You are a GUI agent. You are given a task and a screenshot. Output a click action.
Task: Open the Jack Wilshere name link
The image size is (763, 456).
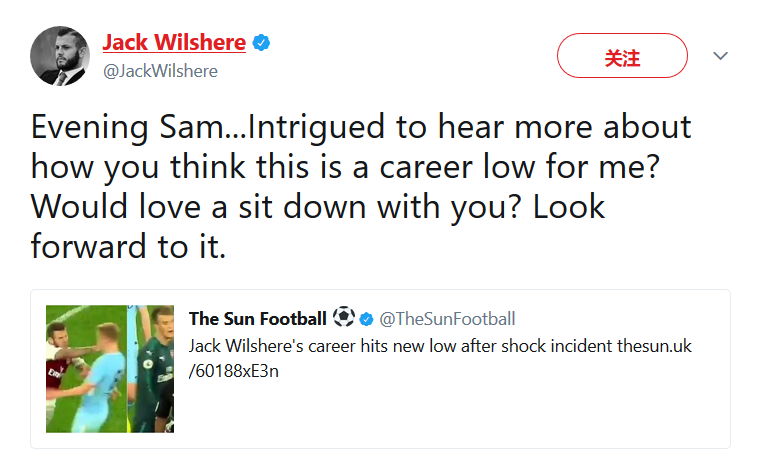[x=174, y=43]
